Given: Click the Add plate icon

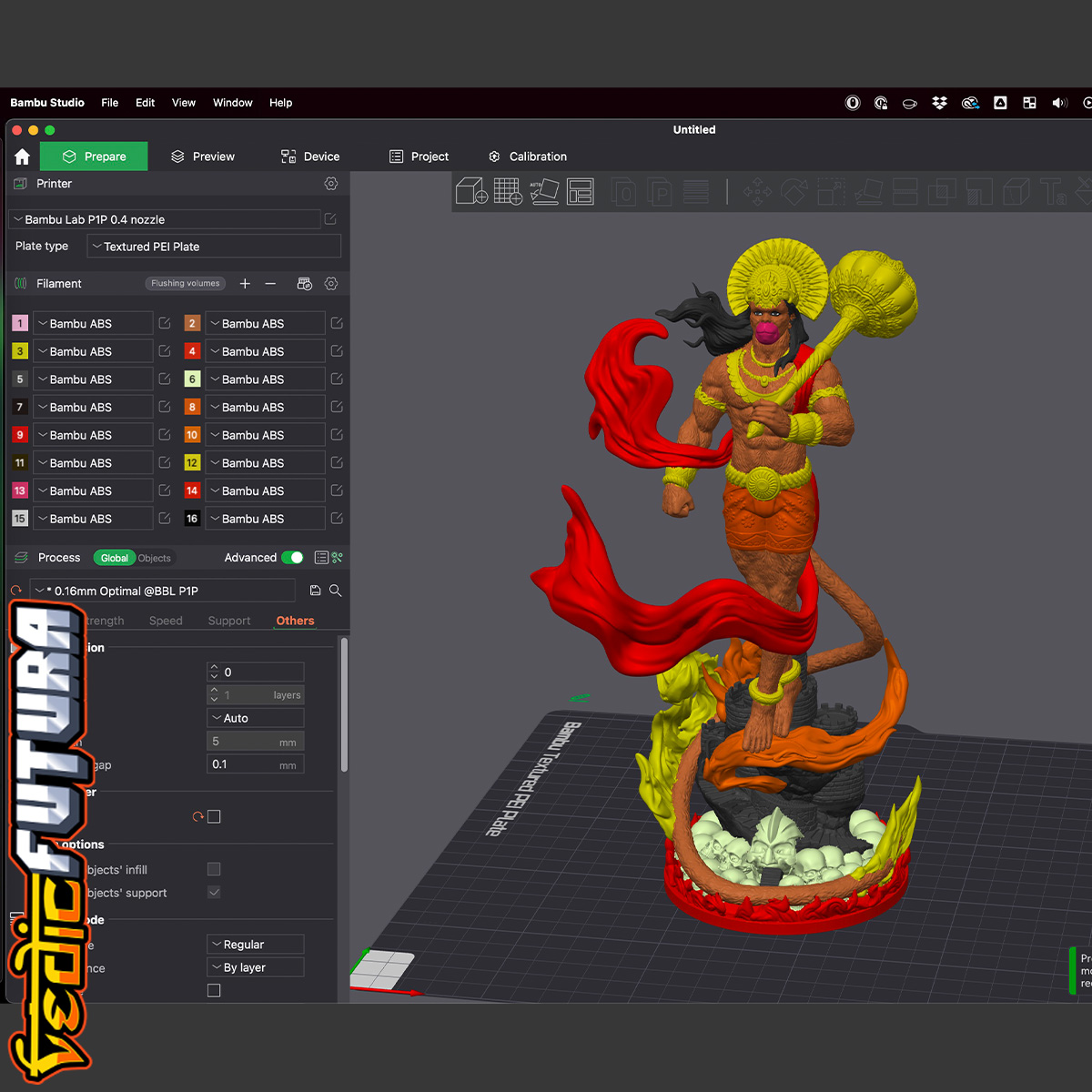Looking at the screenshot, I should [508, 192].
